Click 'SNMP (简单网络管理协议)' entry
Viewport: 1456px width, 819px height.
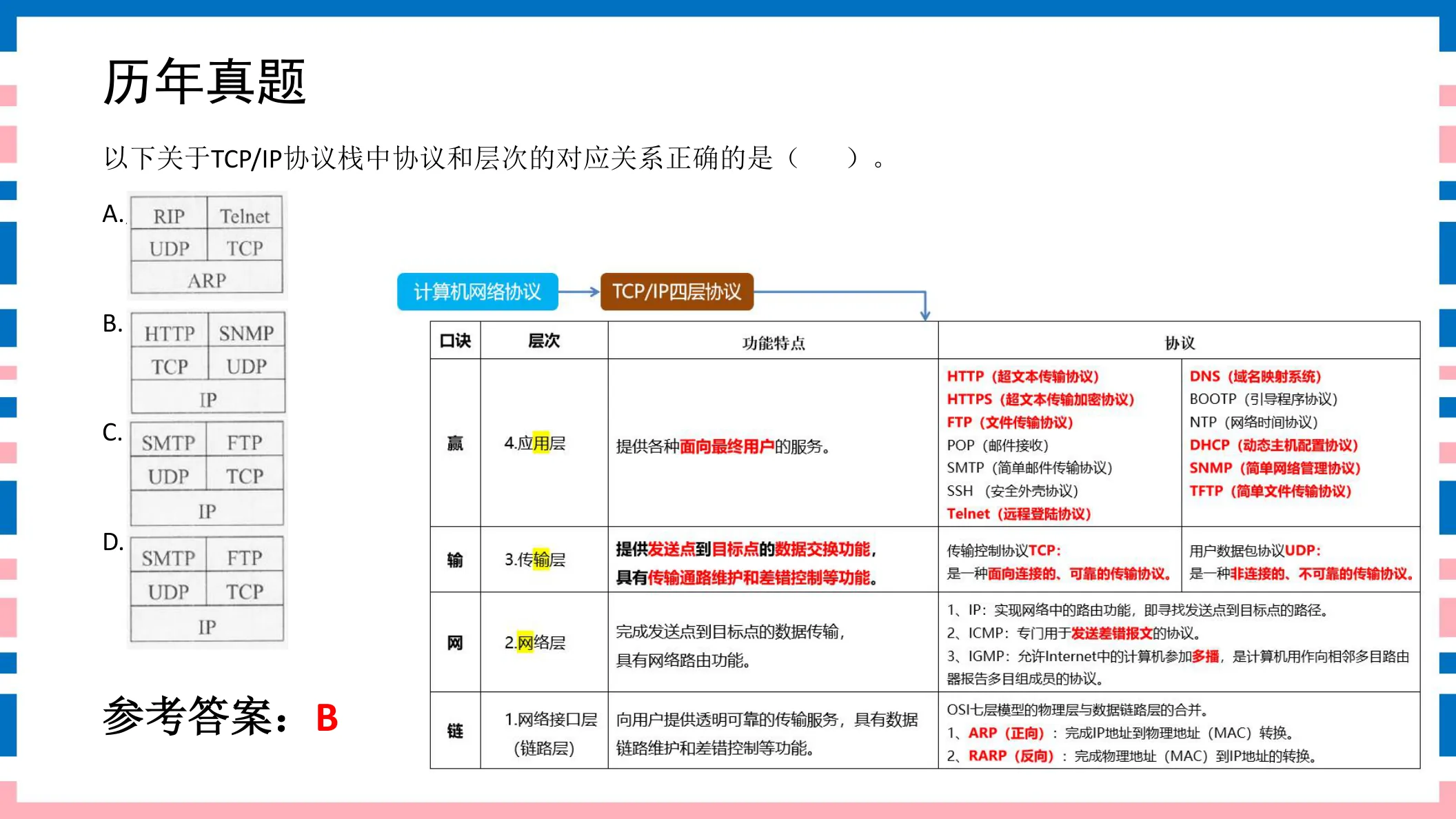click(x=1275, y=468)
